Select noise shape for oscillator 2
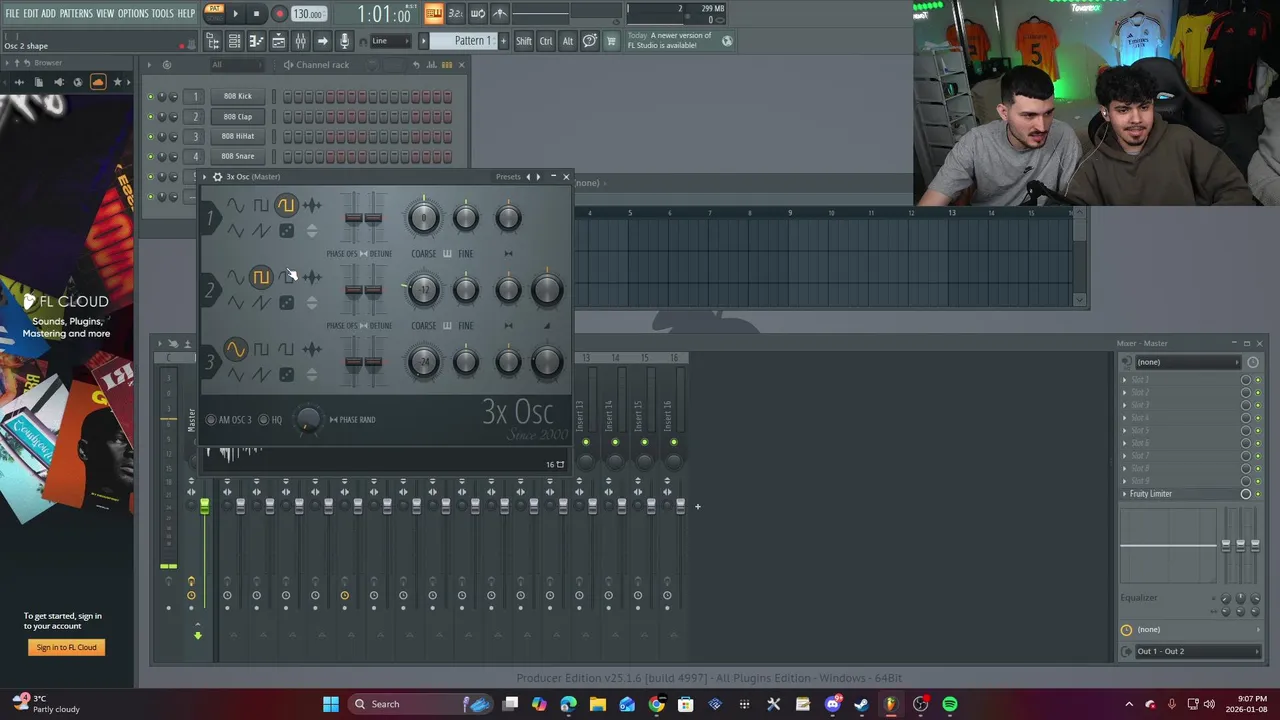1280x720 pixels. [x=312, y=277]
